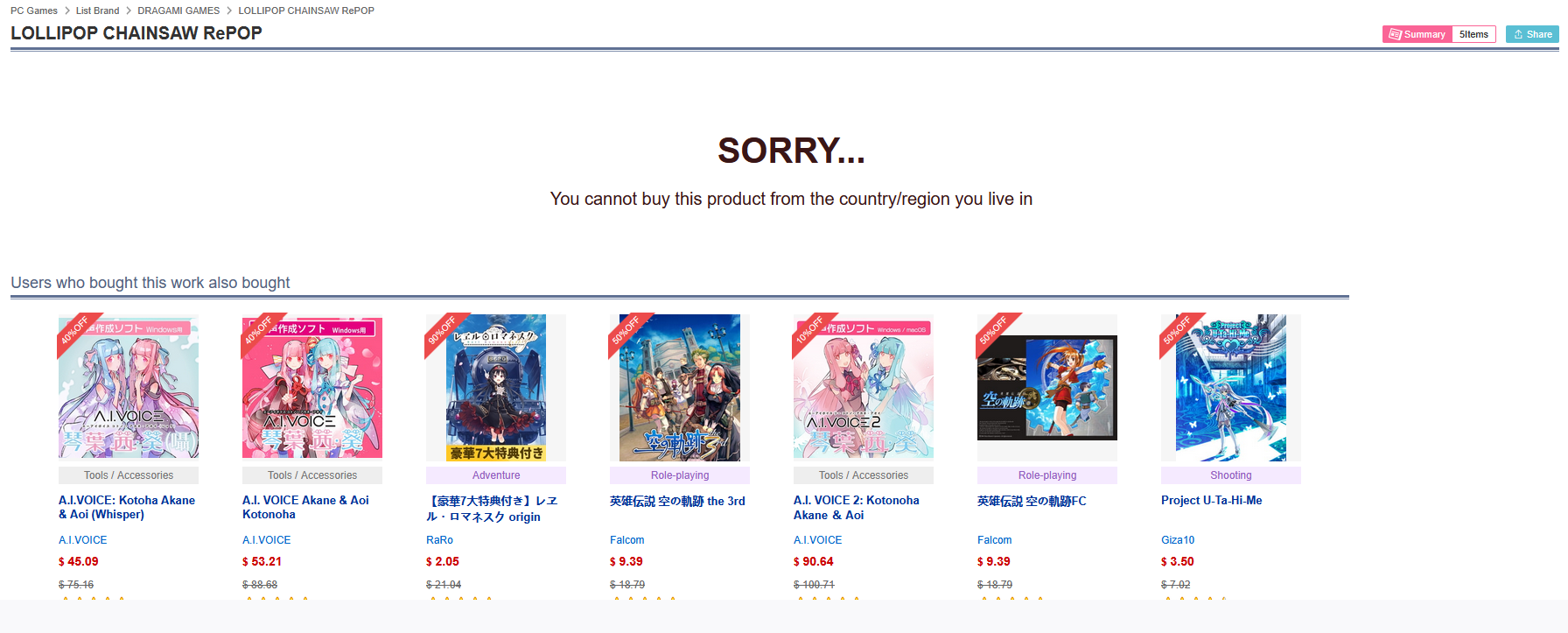Click the A.I.VOICE 2 product cover
Viewport: 1568px width, 633px height.
point(864,387)
